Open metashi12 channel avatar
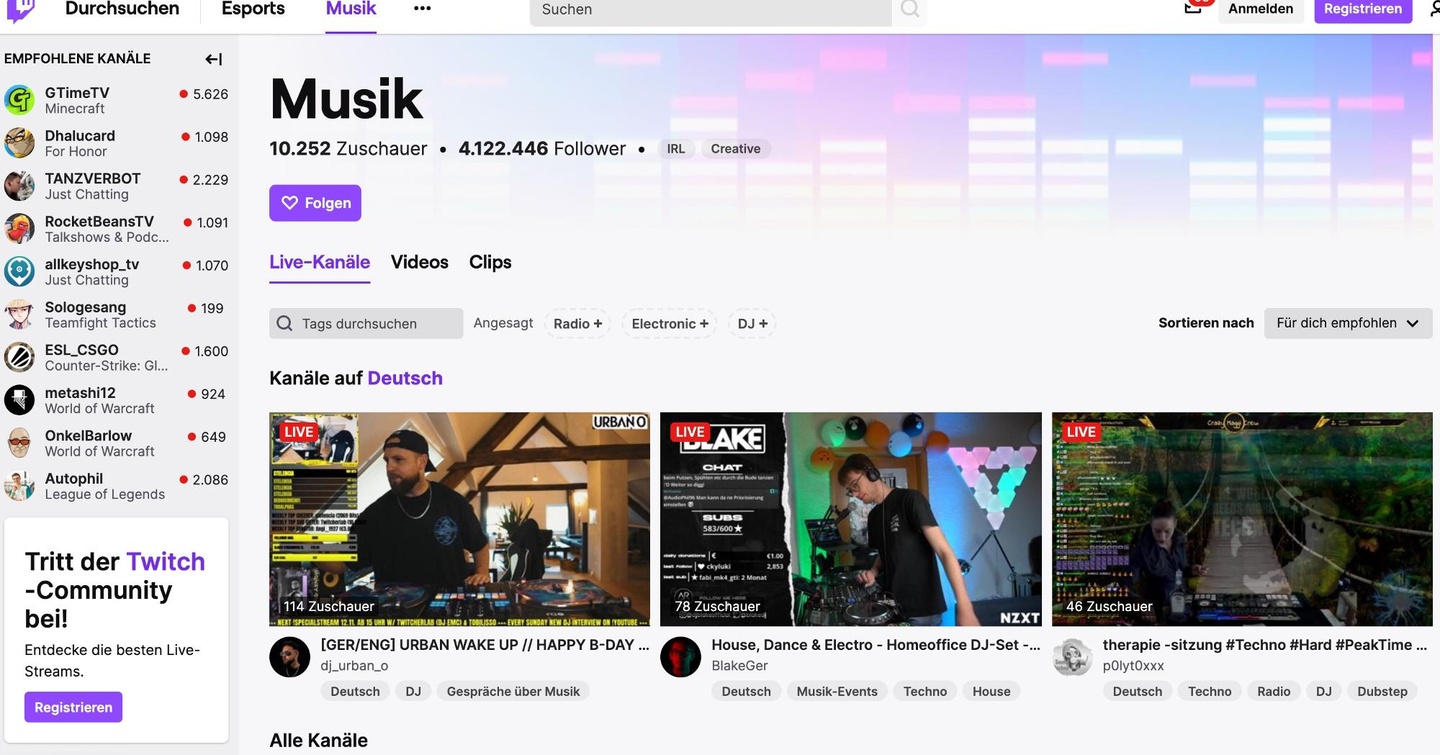The height and width of the screenshot is (755, 1440). 19,400
